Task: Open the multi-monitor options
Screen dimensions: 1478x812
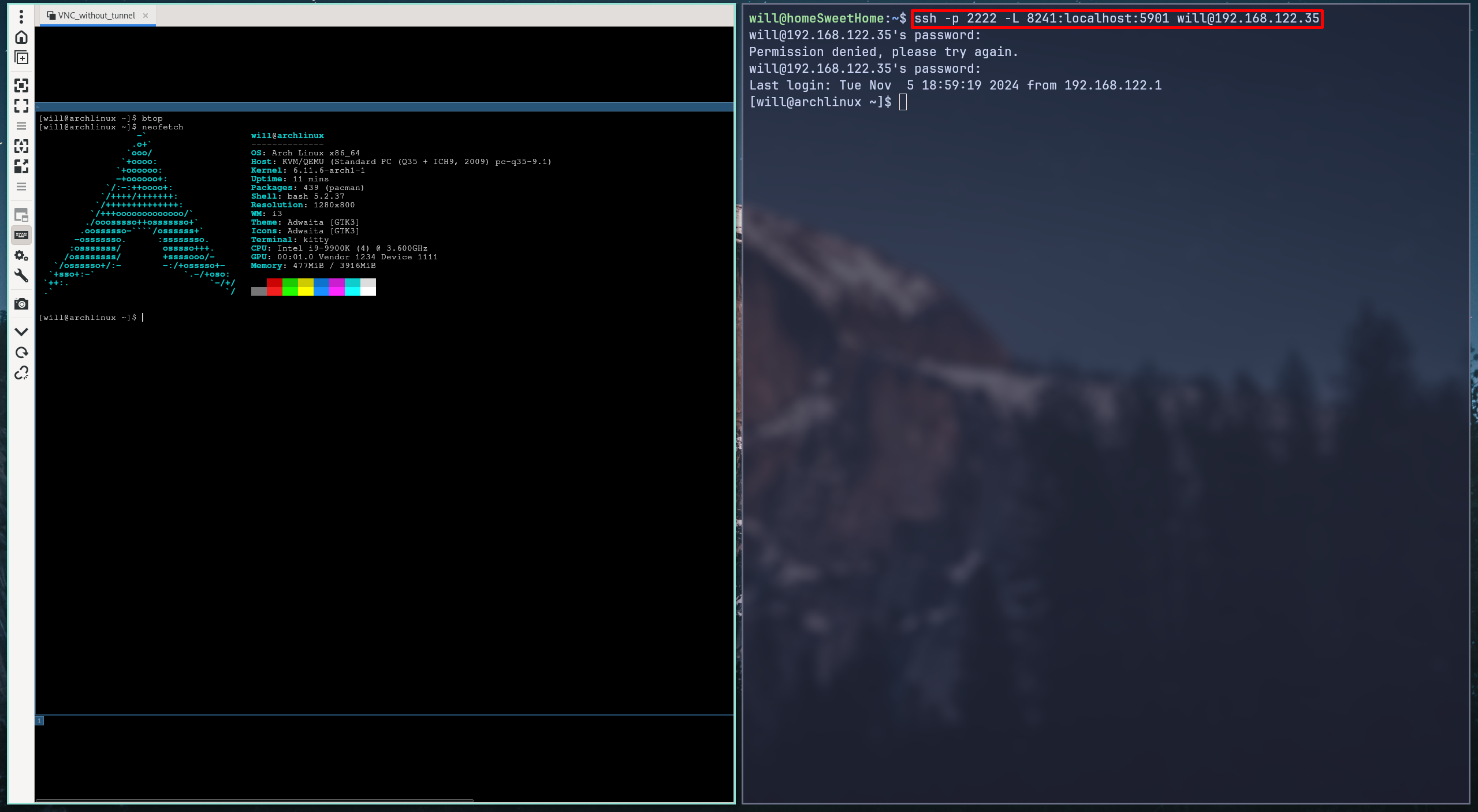Action: coord(21,215)
